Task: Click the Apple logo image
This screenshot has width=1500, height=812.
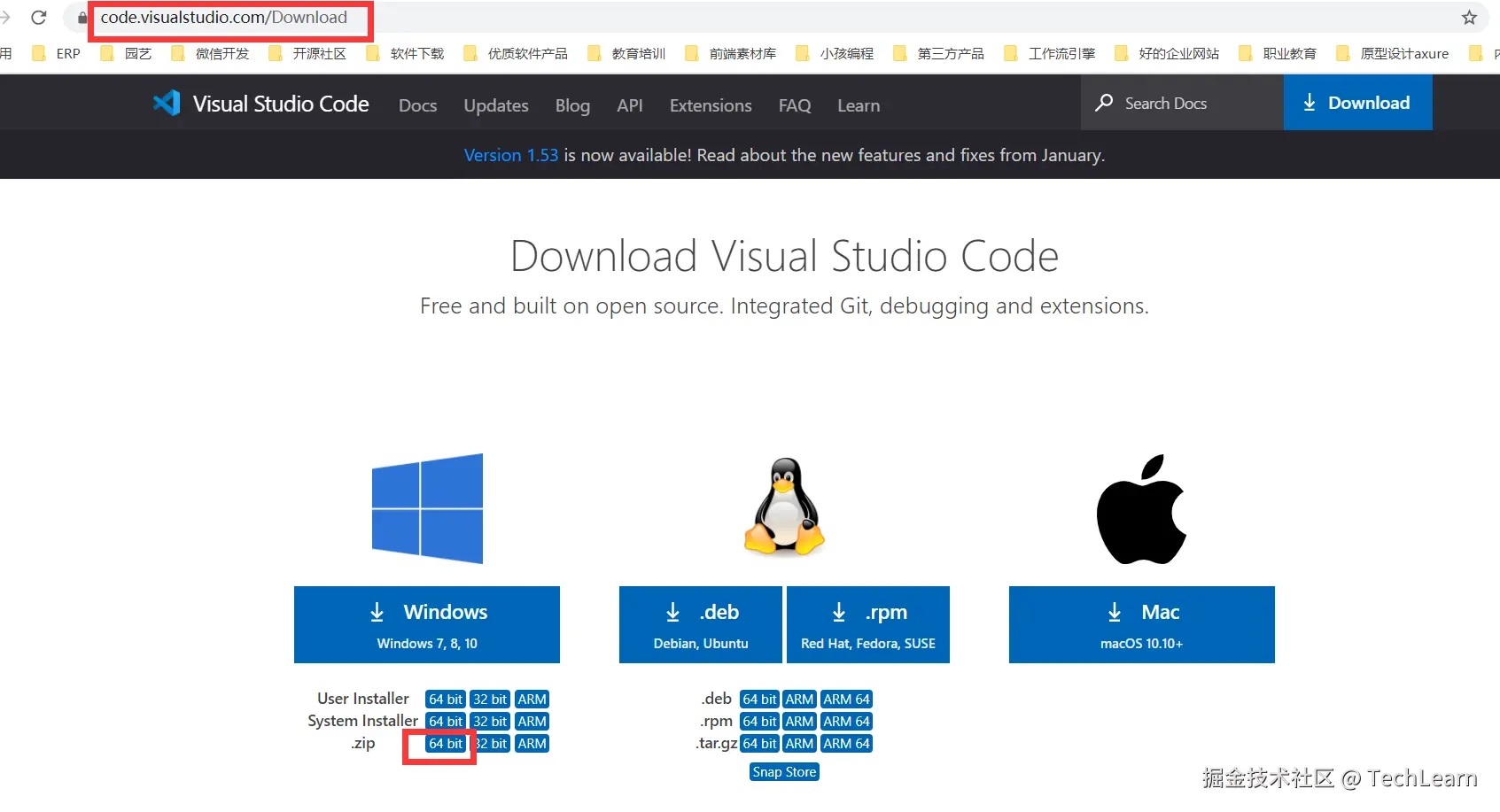Action: [1141, 509]
